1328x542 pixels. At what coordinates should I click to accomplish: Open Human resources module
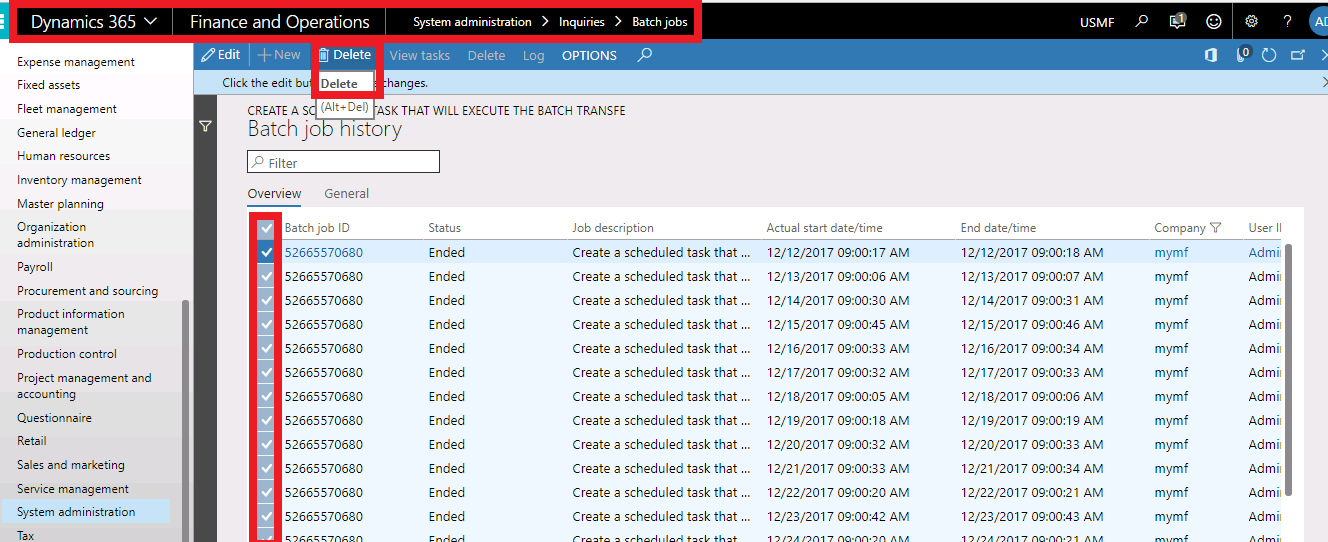pos(64,156)
